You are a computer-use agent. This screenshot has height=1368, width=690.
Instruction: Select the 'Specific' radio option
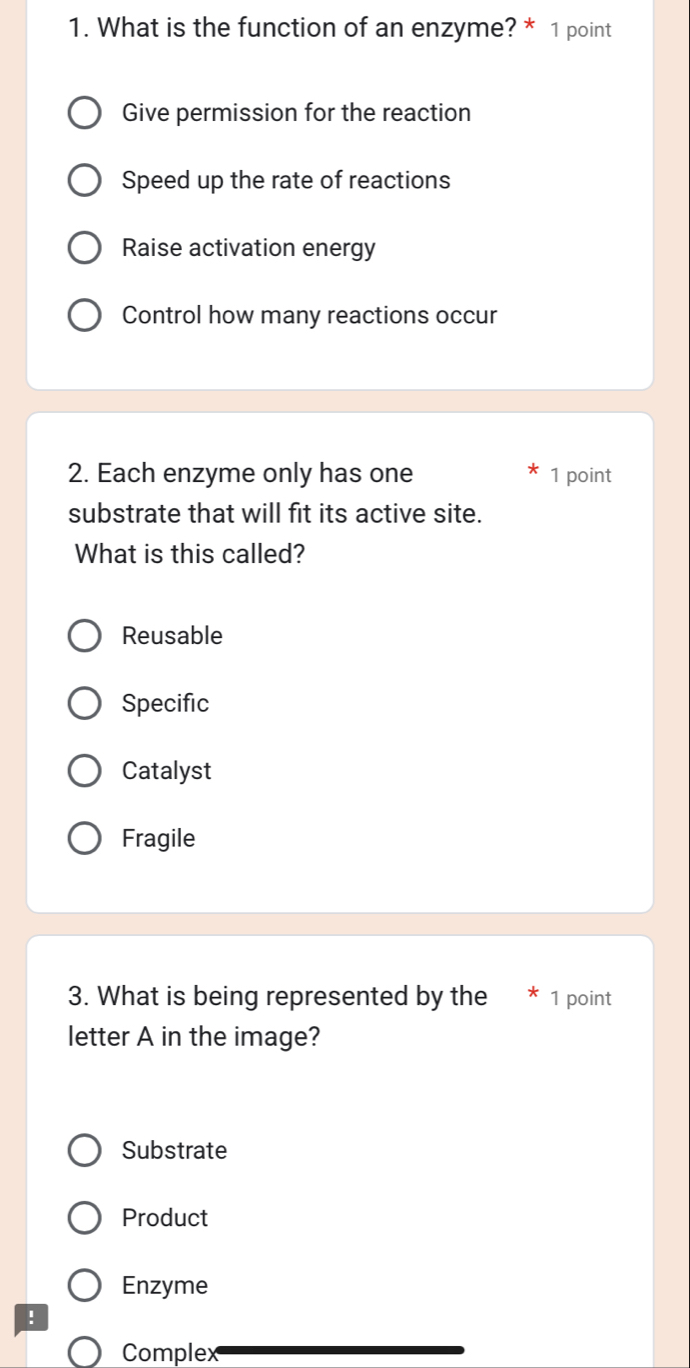coord(84,704)
